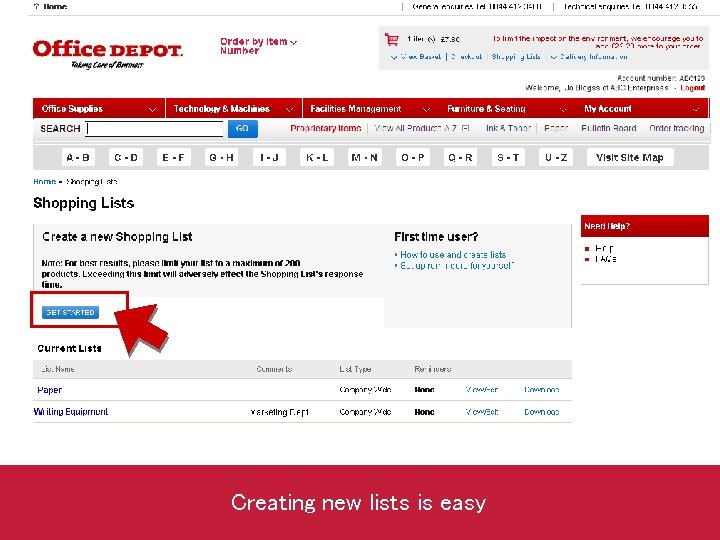The image size is (720, 540).
Task: Open View All Products A-Z link
Action: tap(422, 129)
